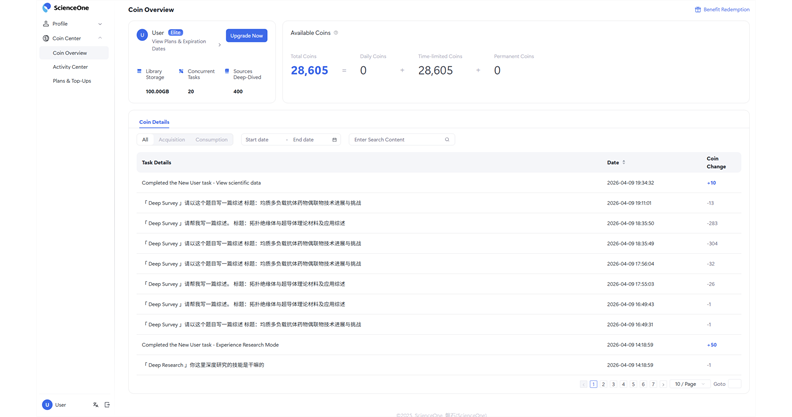Click the info icon next to Available Coins
This screenshot has height=417, width=792.
click(336, 33)
